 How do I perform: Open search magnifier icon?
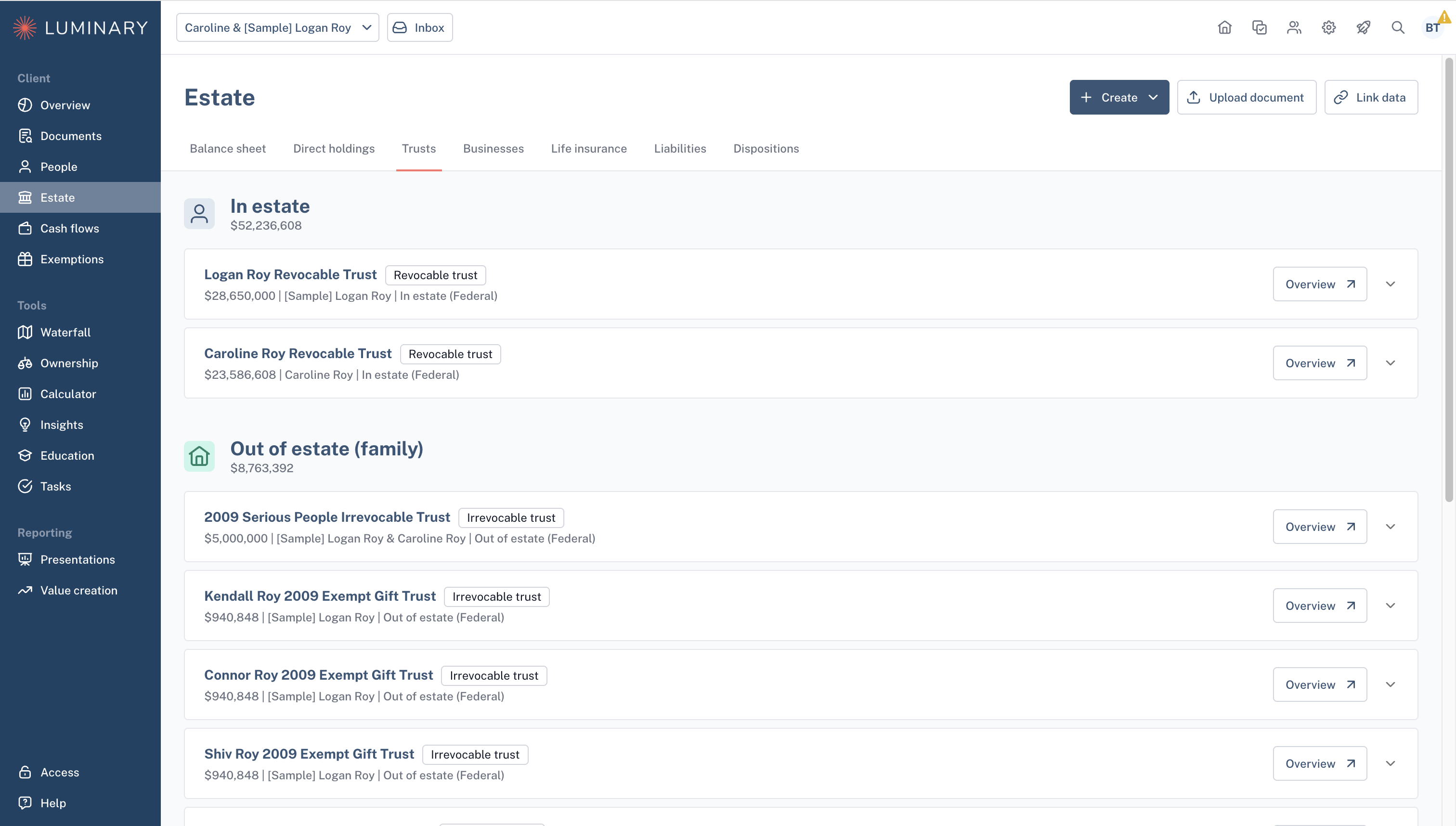click(x=1398, y=27)
